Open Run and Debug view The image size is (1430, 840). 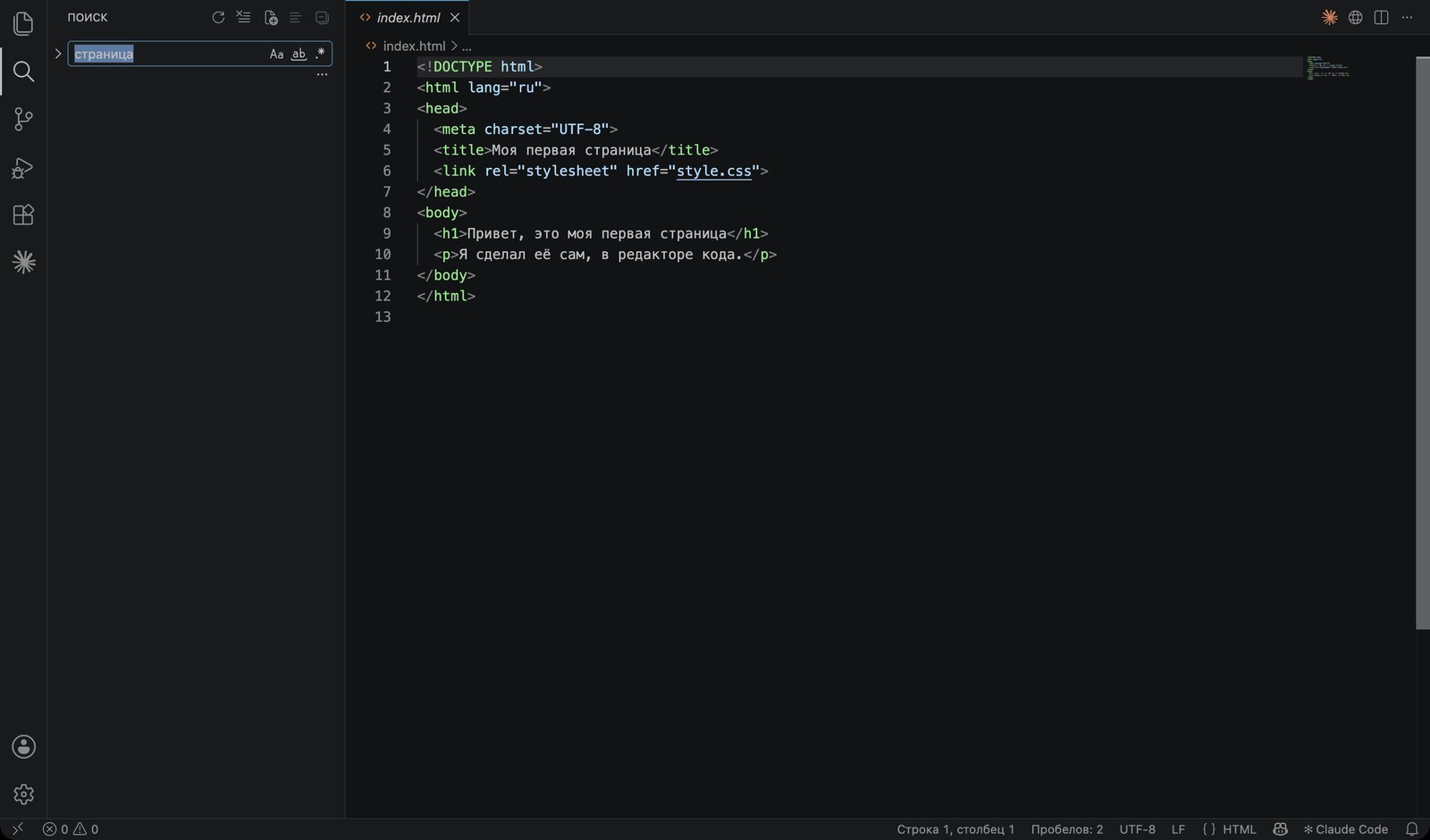[x=23, y=167]
